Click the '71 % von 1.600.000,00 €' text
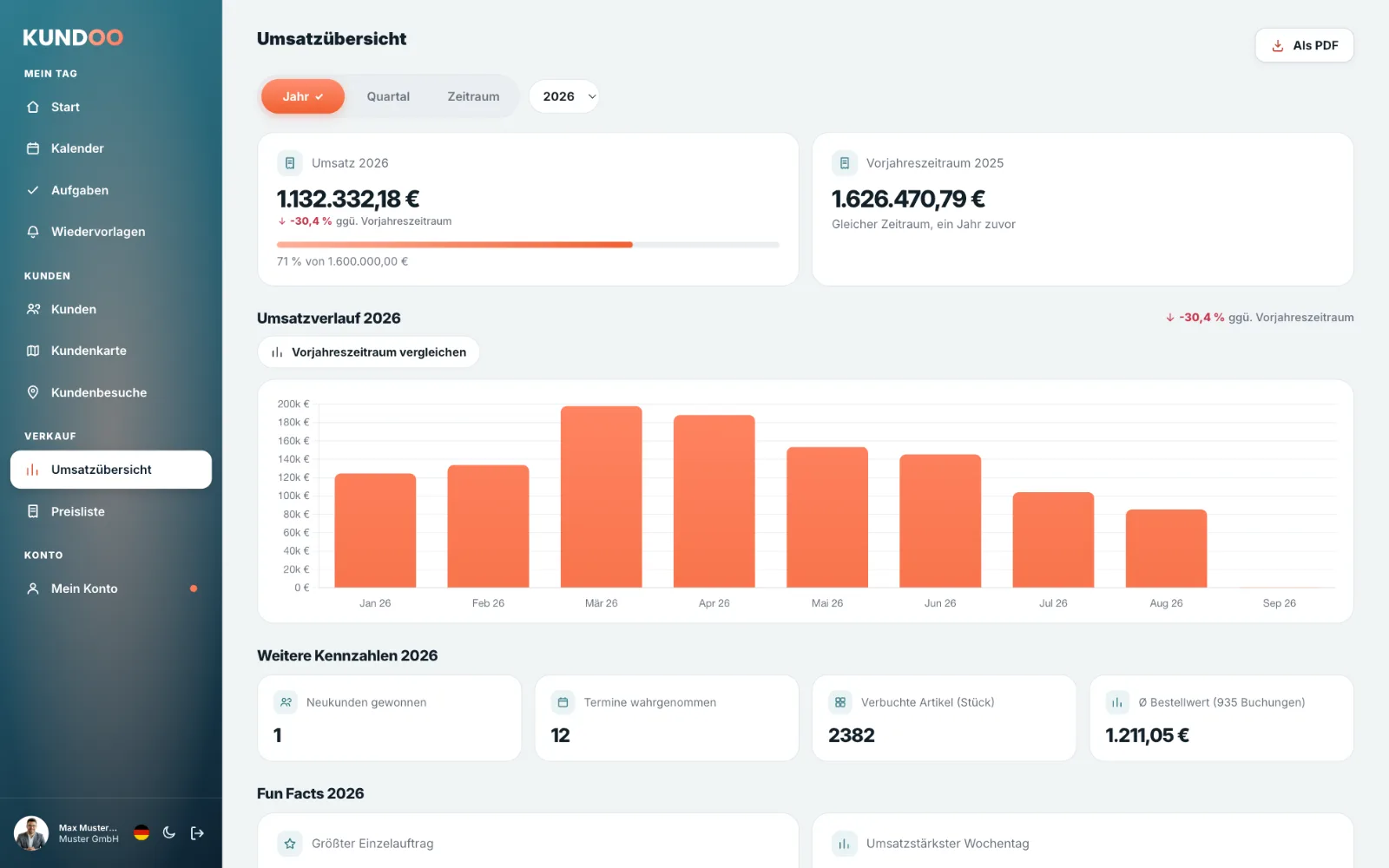Image resolution: width=1389 pixels, height=868 pixels. click(x=342, y=261)
